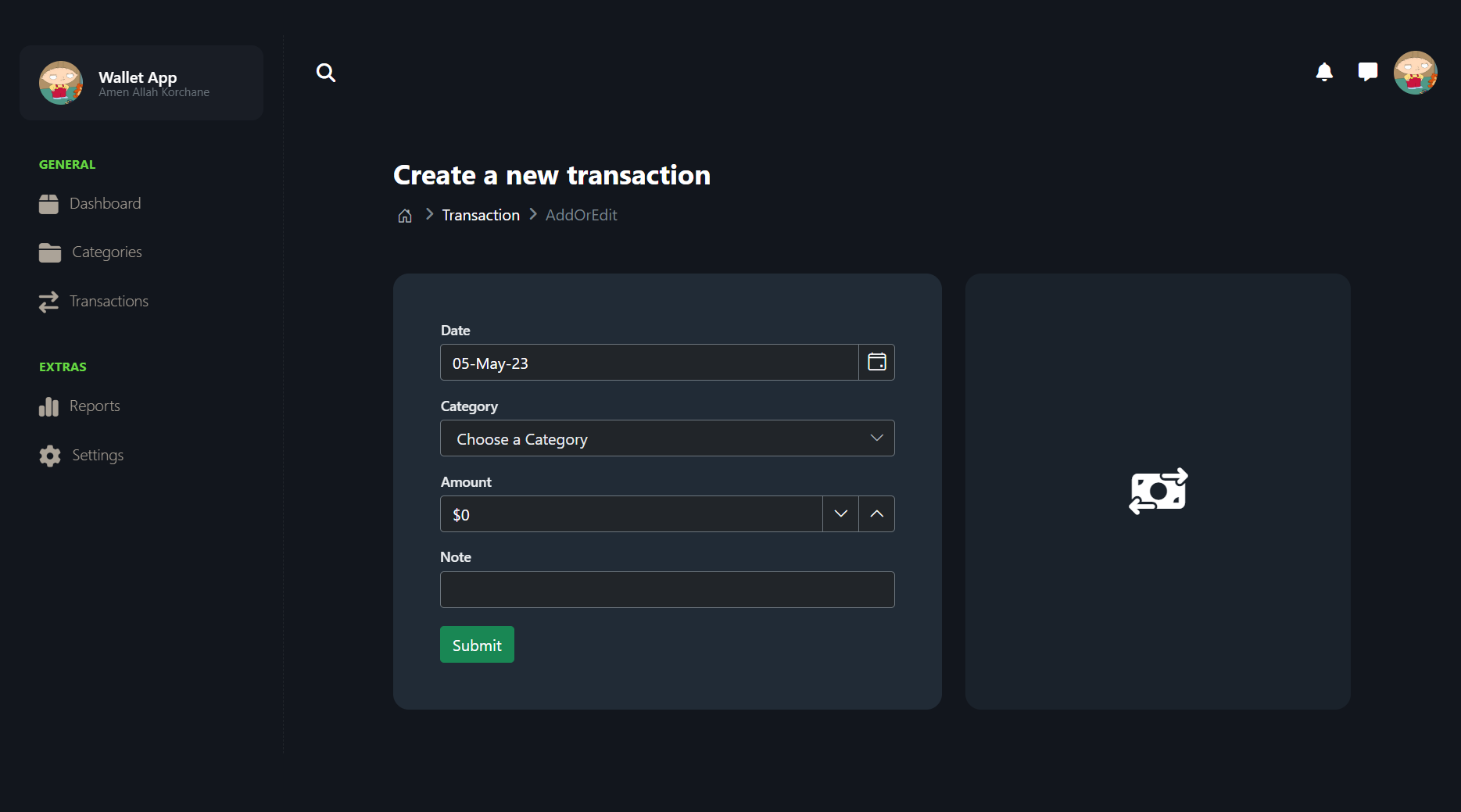
Task: Open the chat messages icon
Action: (1368, 72)
